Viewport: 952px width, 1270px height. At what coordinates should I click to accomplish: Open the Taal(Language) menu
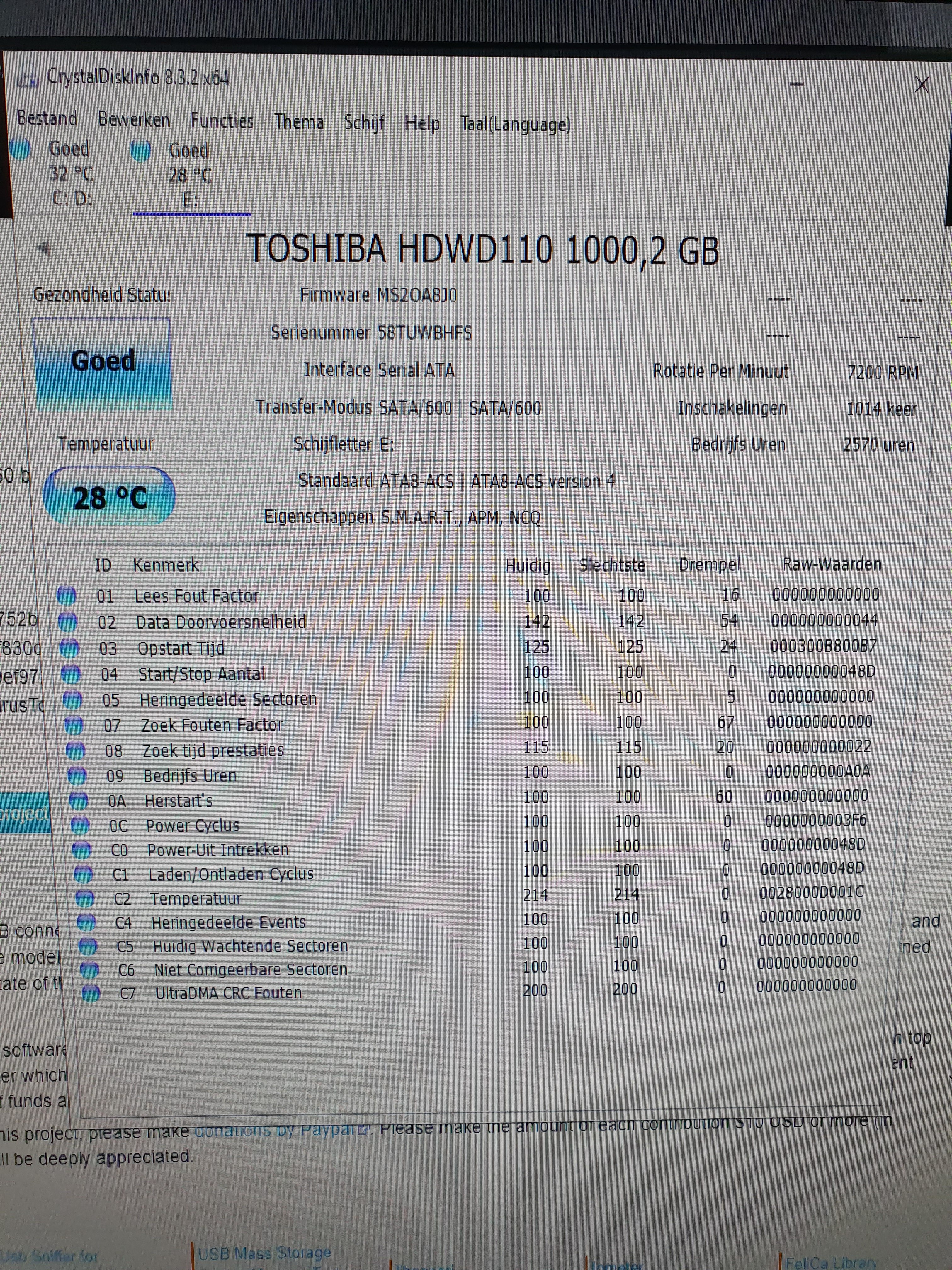click(x=515, y=125)
